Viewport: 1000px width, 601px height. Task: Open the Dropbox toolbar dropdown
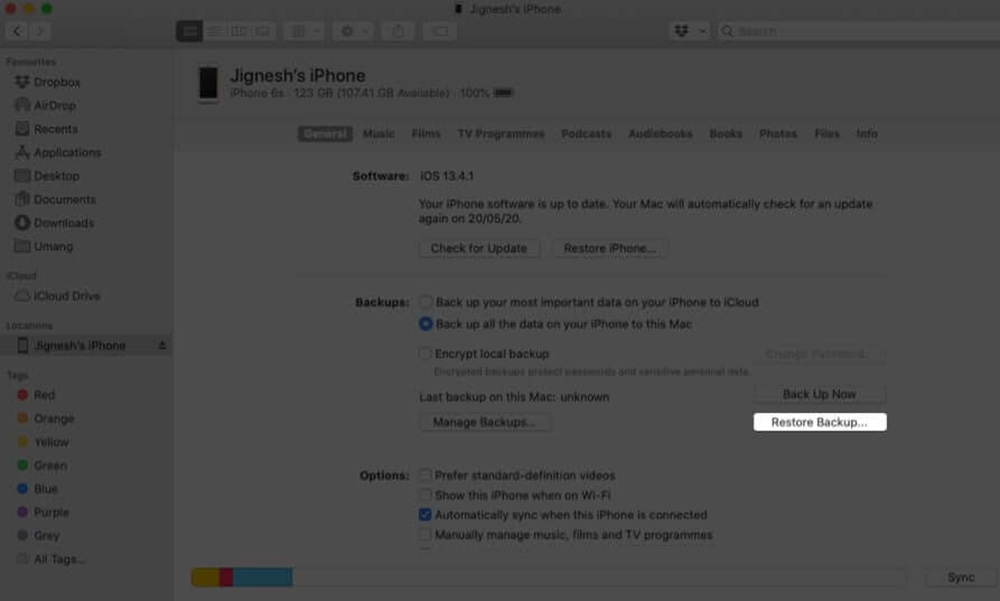[689, 31]
